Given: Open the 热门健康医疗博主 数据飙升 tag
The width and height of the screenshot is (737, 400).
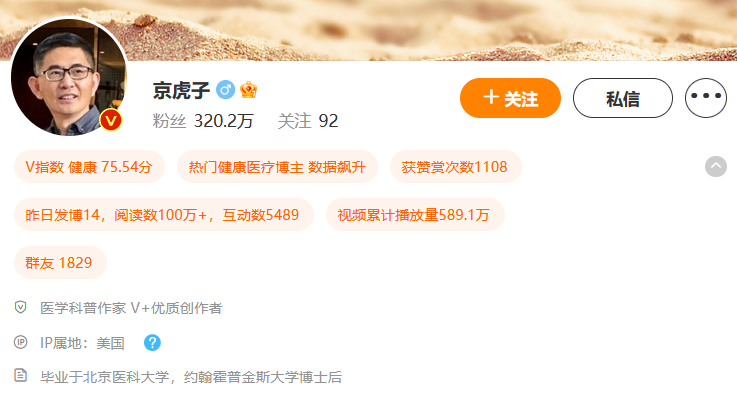Looking at the screenshot, I should [277, 167].
